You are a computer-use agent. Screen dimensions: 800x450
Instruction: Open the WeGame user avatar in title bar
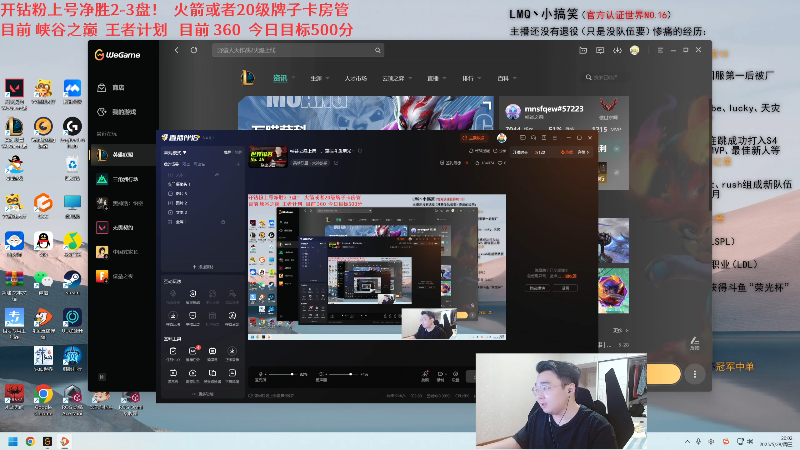[x=635, y=50]
